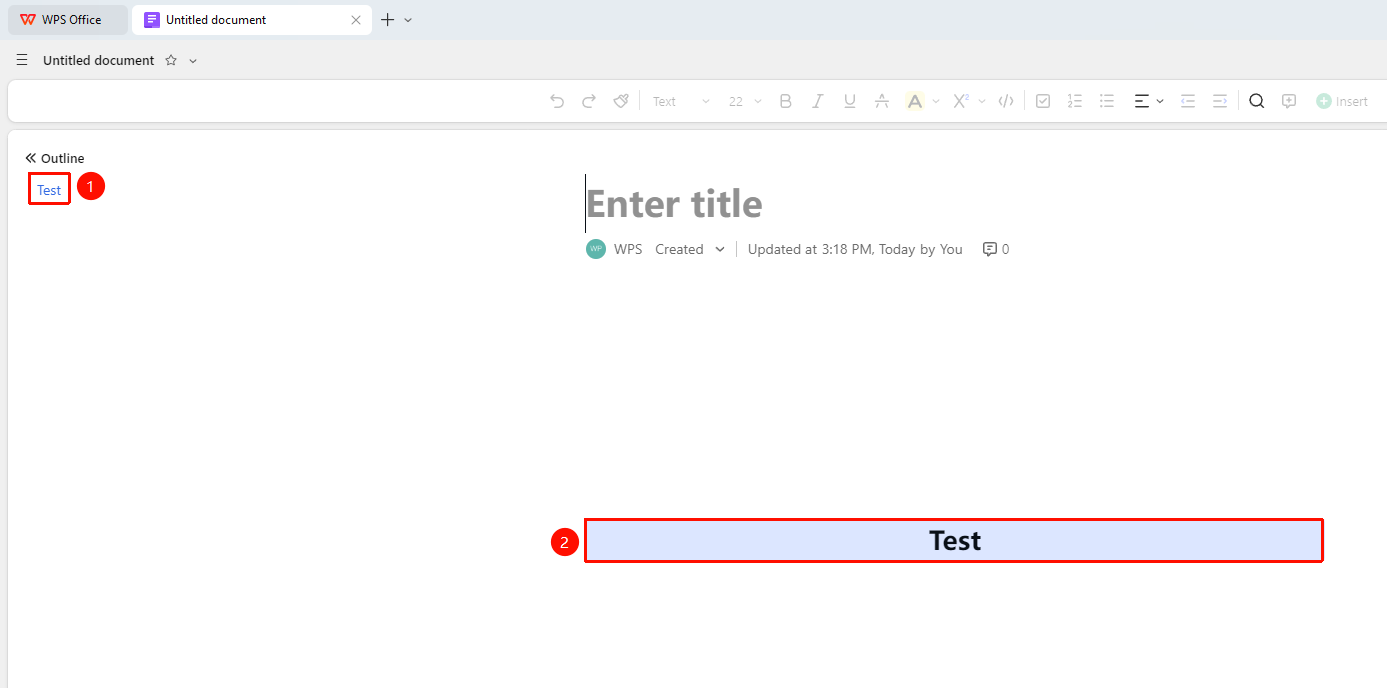Insert a code block

[x=1007, y=101]
